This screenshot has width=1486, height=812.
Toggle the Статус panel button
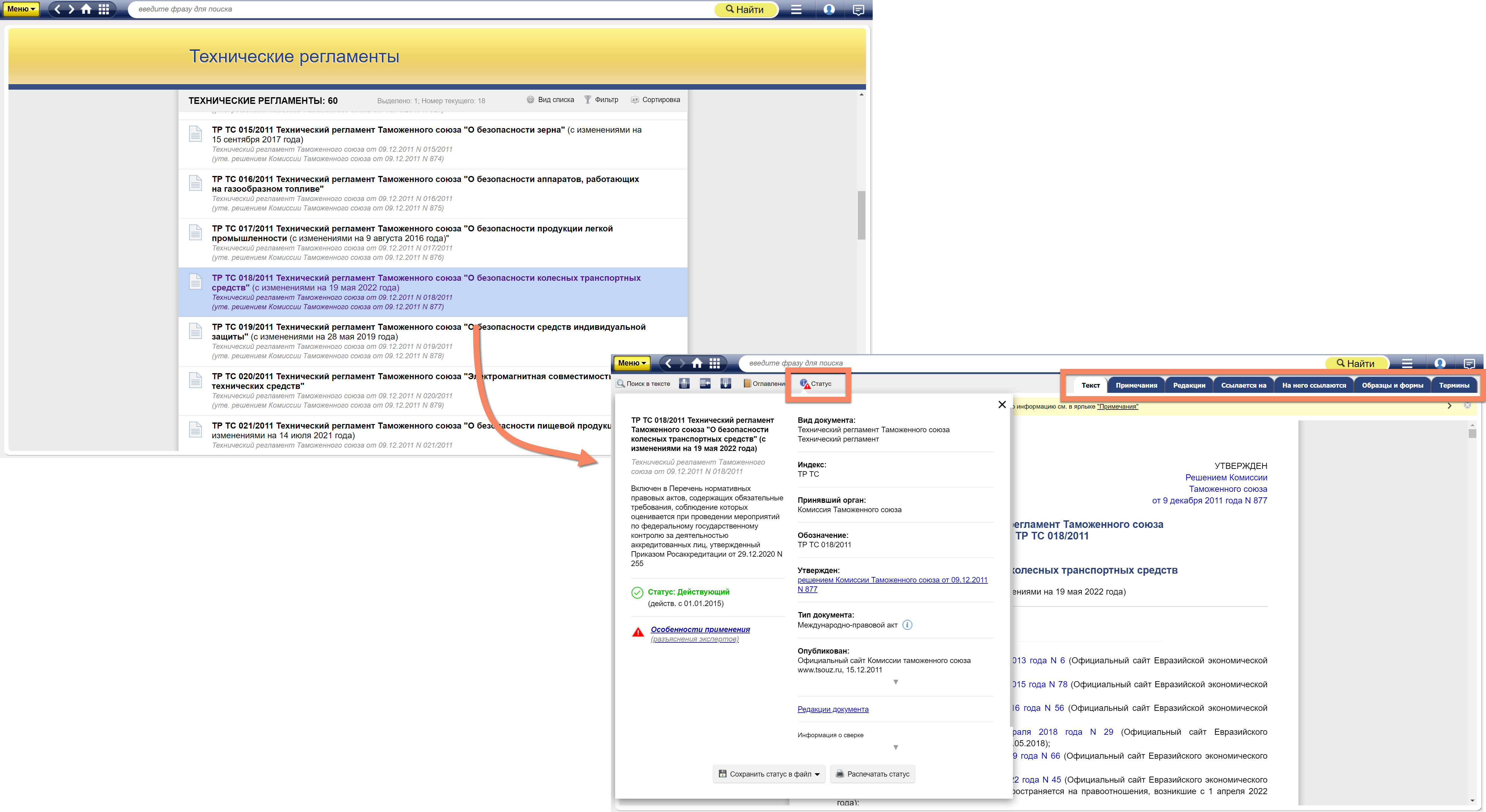[x=816, y=383]
